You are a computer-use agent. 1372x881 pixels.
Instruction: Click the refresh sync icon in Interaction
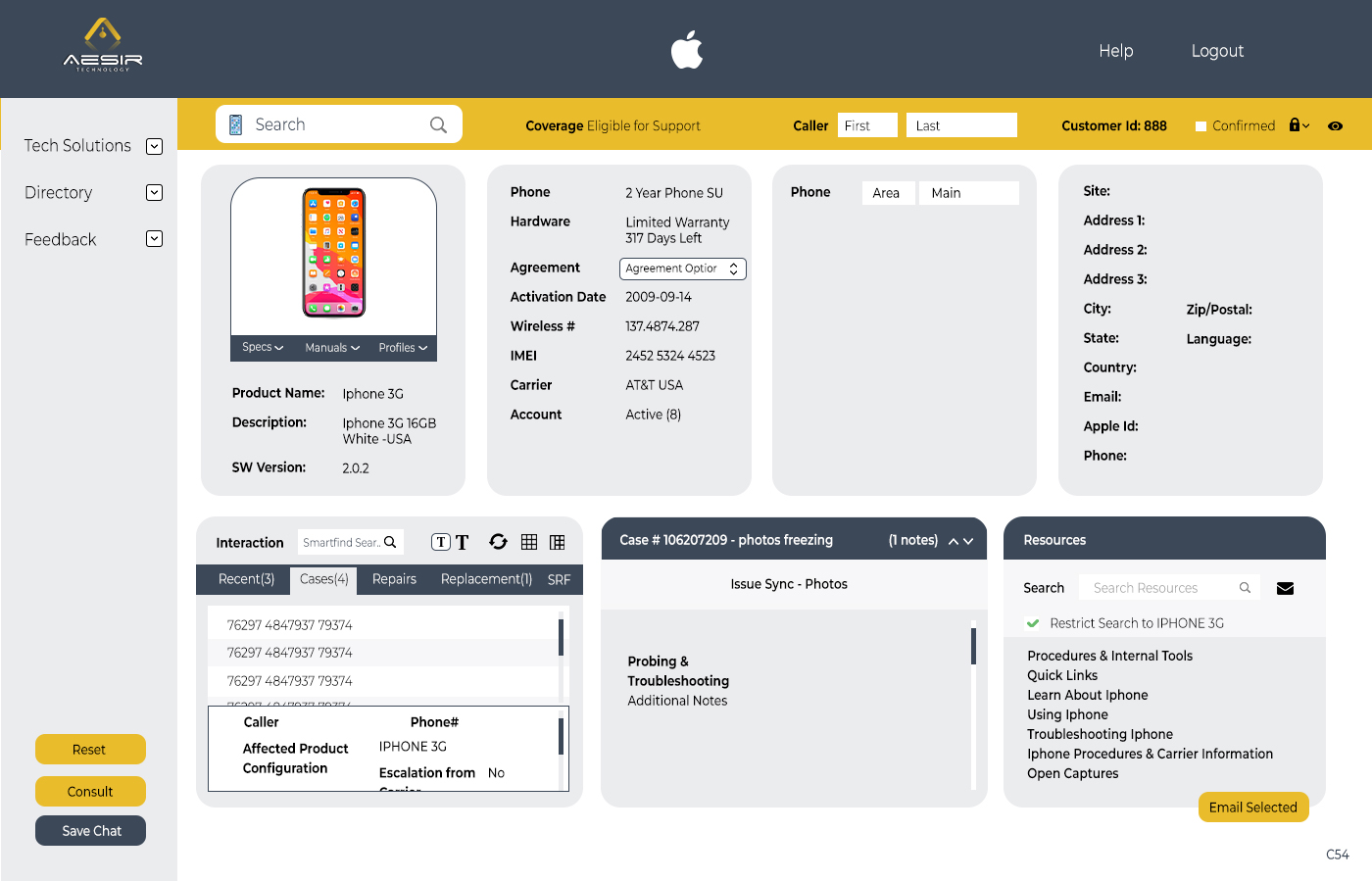click(x=498, y=542)
